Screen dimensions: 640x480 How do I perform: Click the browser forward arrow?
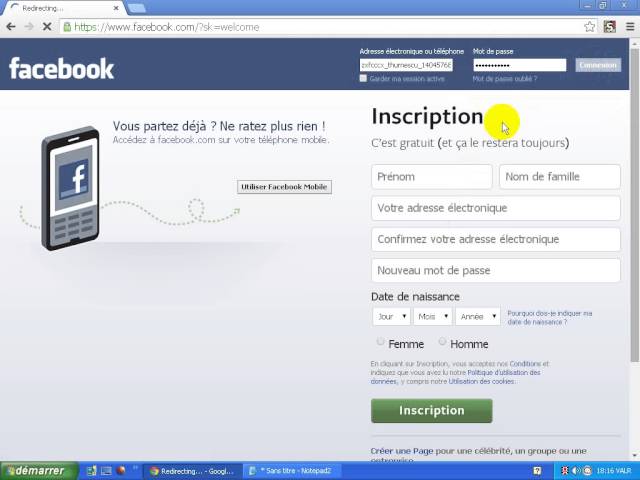click(x=29, y=27)
